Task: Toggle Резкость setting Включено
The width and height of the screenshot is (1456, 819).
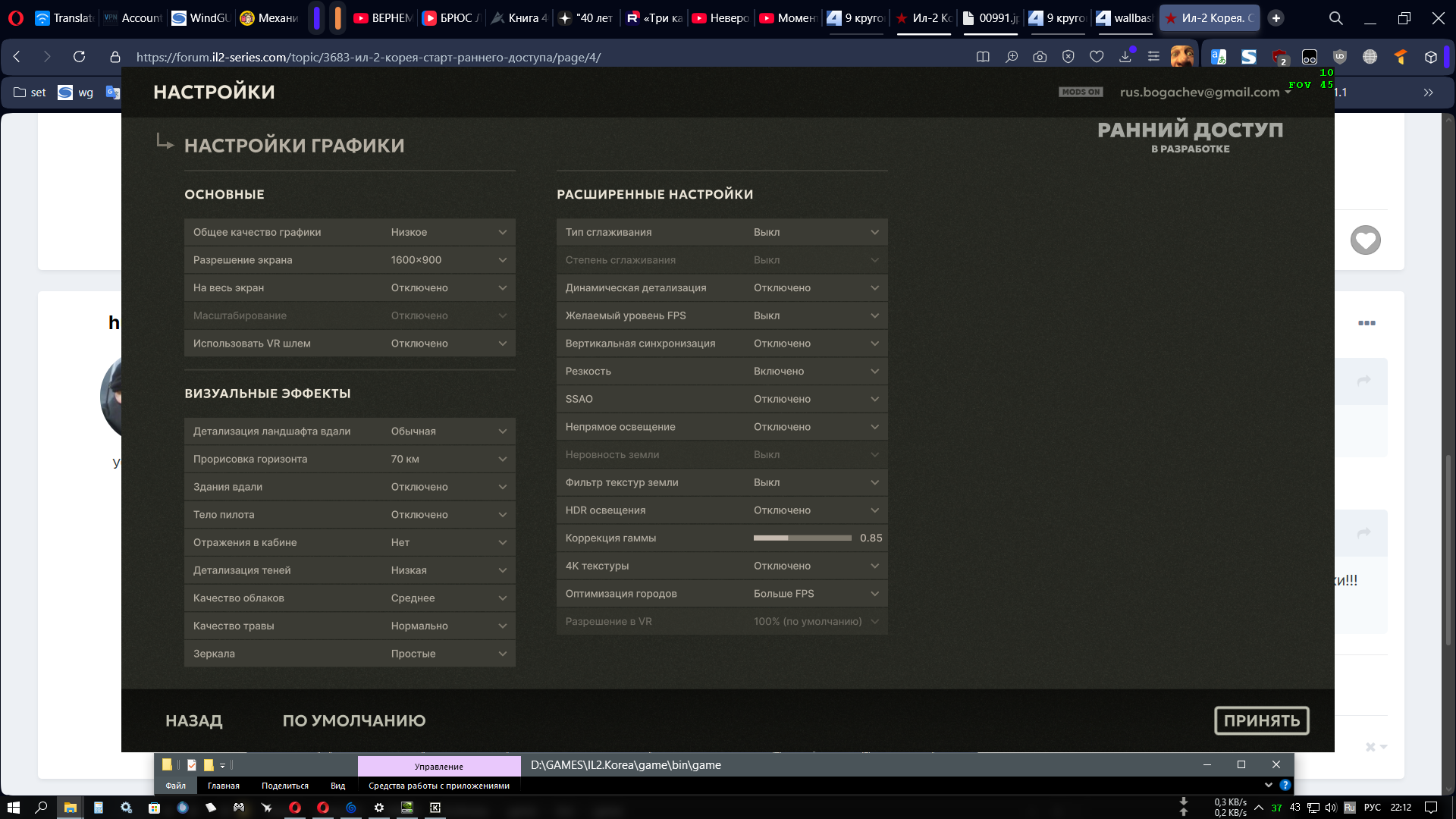Action: coord(722,372)
